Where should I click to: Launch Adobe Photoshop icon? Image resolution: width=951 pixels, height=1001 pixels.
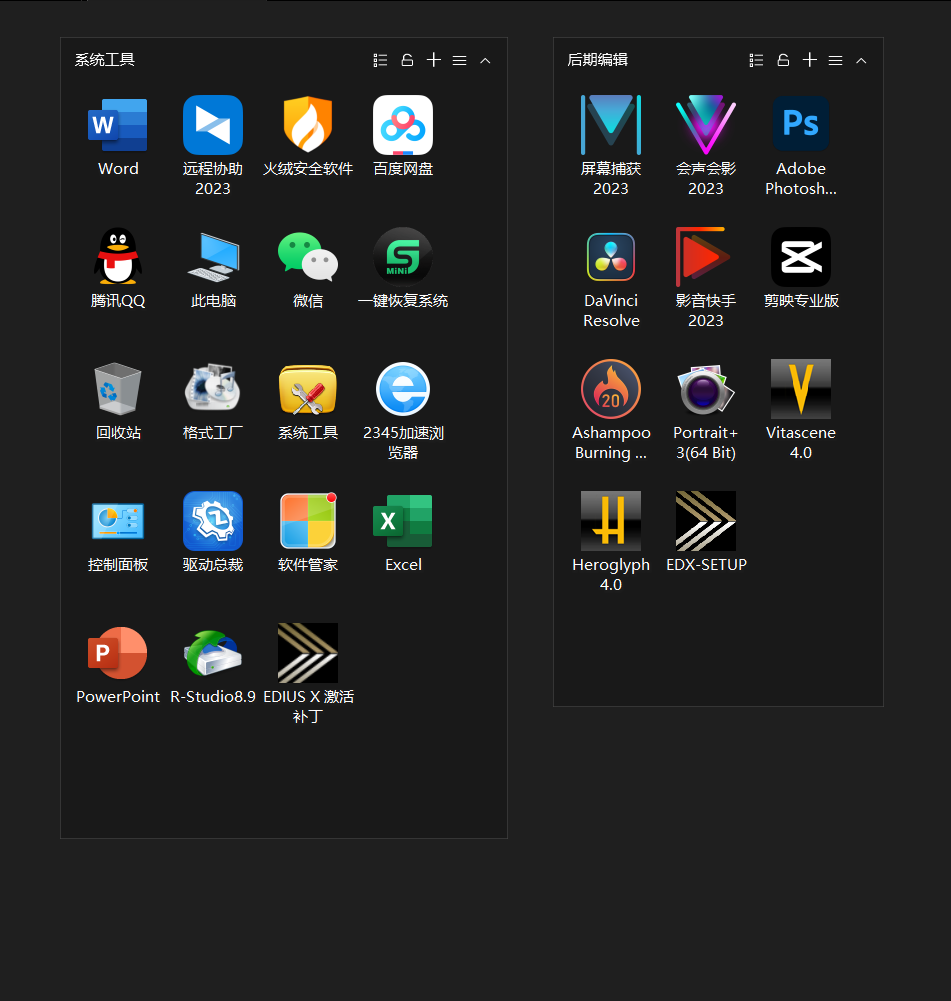tap(801, 125)
